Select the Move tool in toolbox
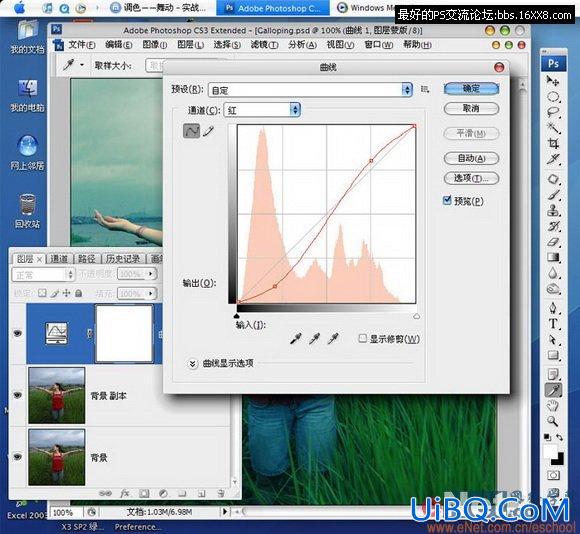 553,80
